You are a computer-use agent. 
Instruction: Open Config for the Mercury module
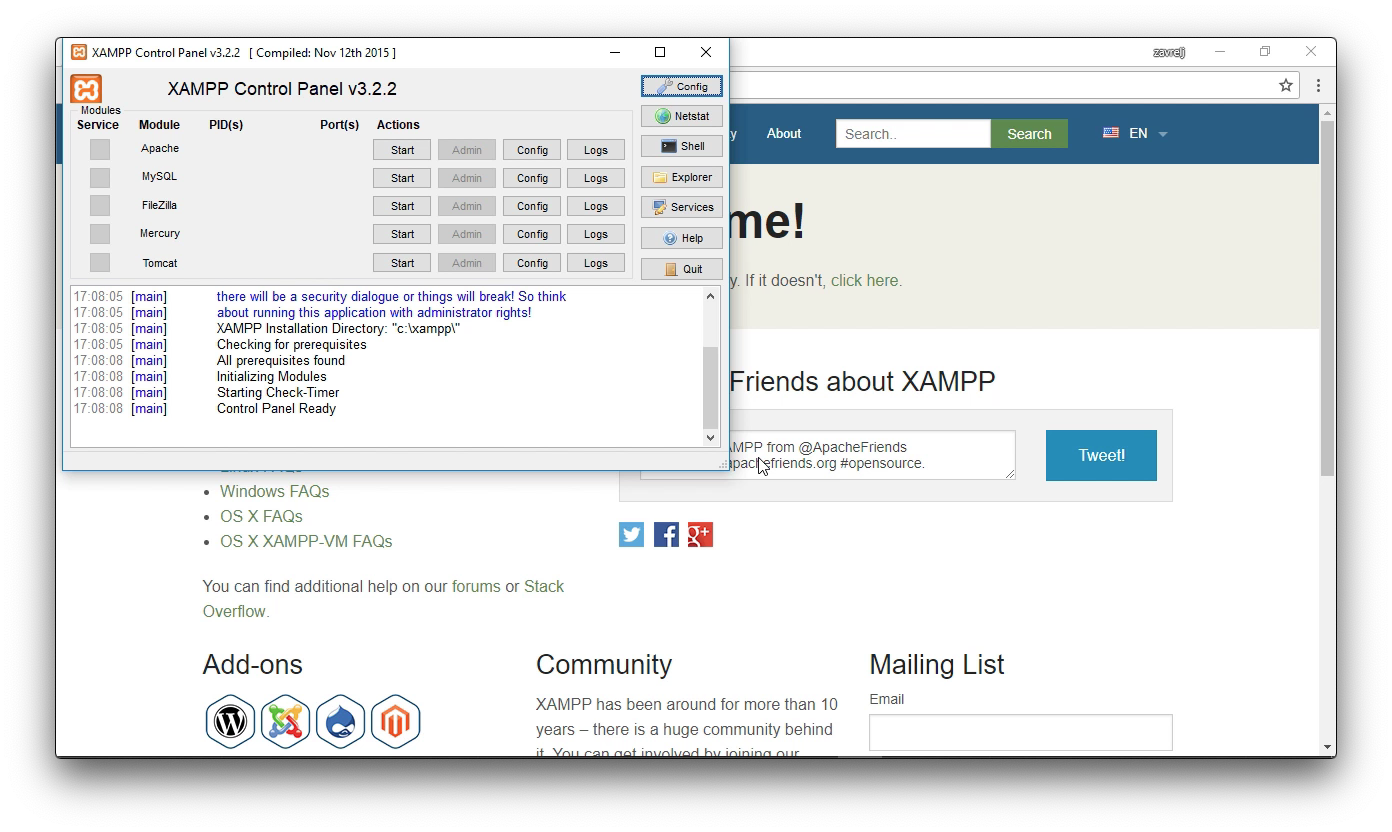coord(532,234)
